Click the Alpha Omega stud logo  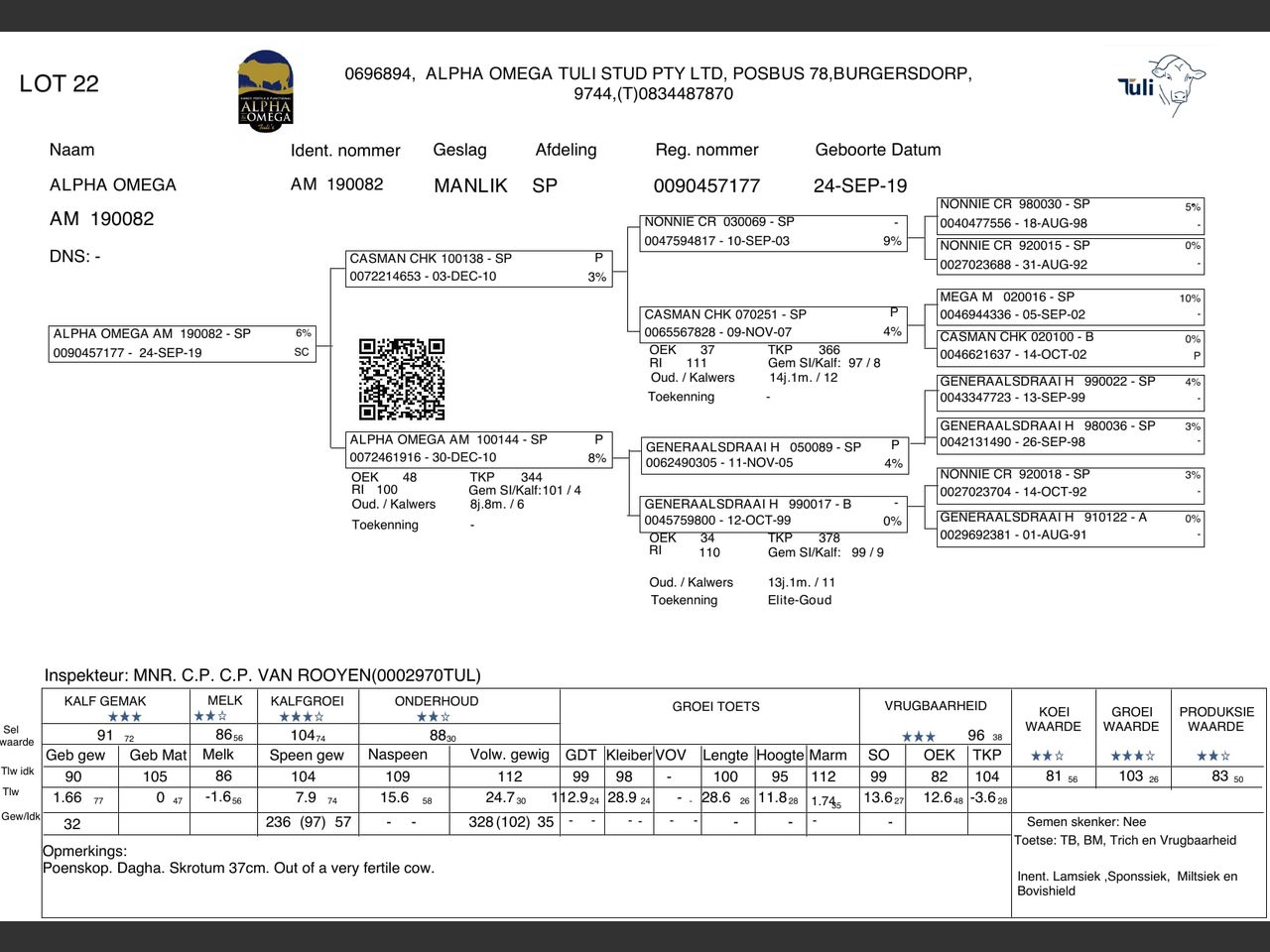(x=265, y=91)
